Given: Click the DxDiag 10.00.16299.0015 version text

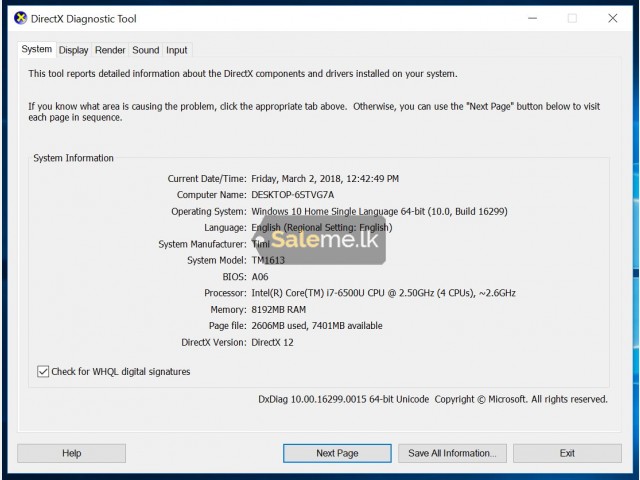Looking at the screenshot, I should coord(343,399).
